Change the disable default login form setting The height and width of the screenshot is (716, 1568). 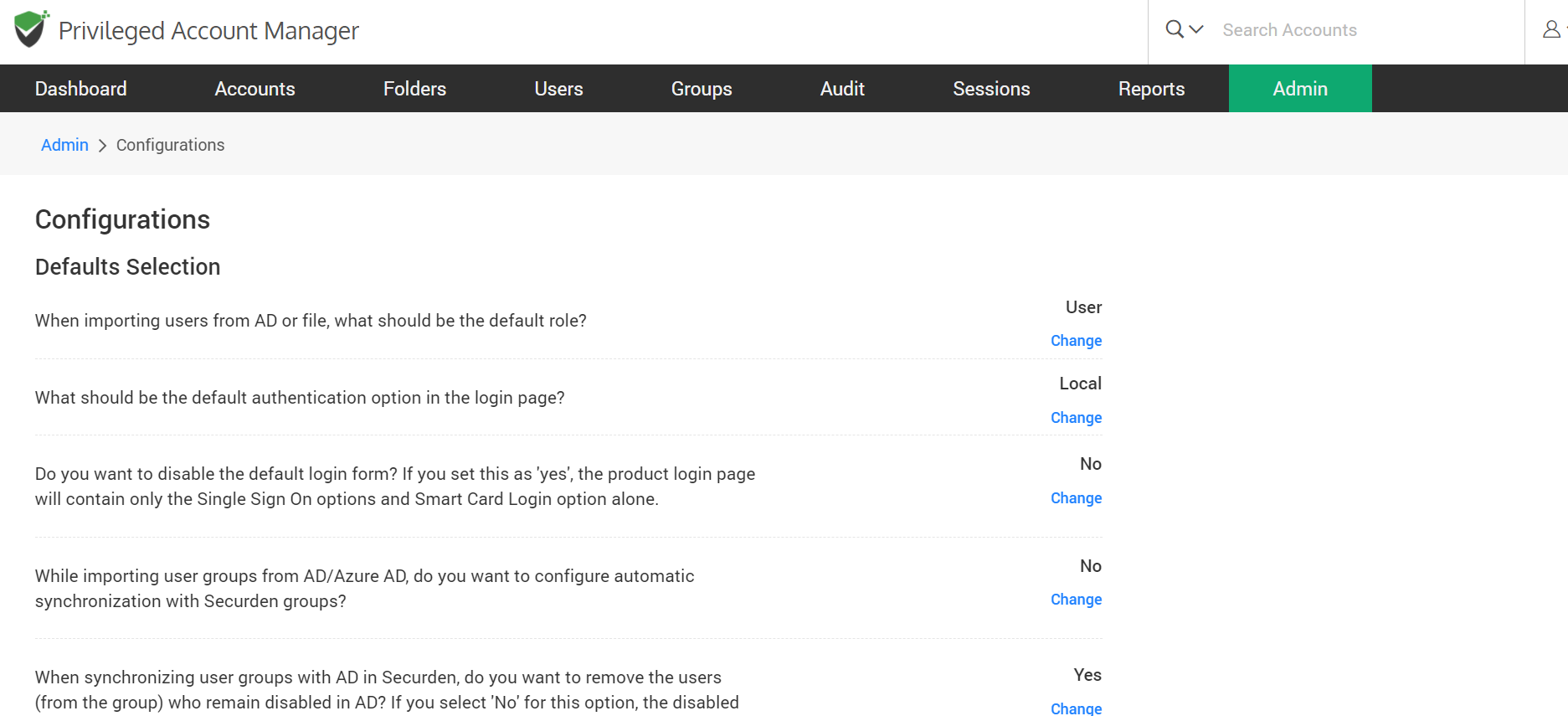[x=1076, y=498]
